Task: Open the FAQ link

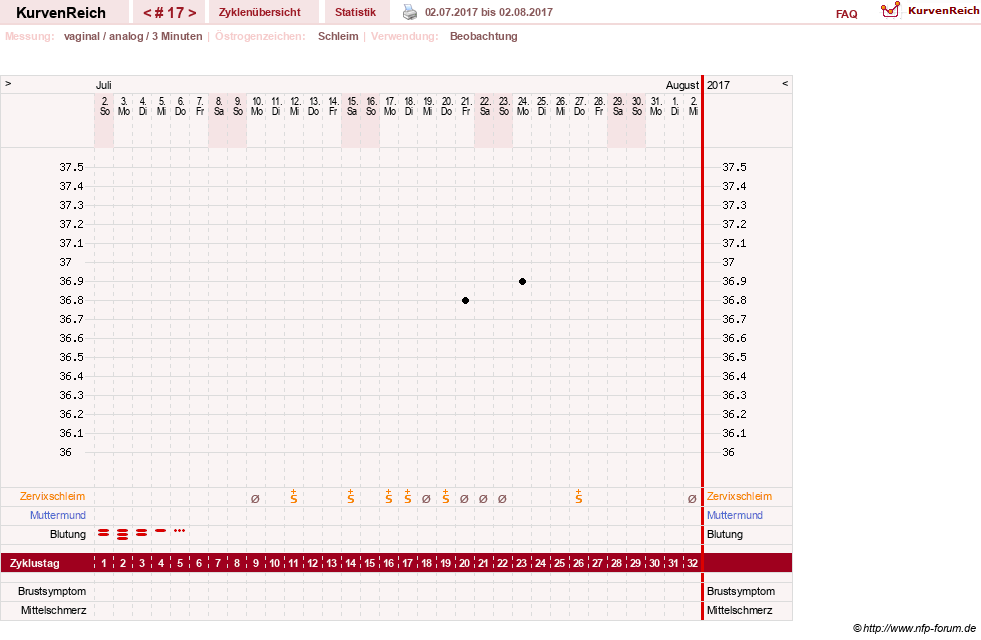Action: pos(846,14)
